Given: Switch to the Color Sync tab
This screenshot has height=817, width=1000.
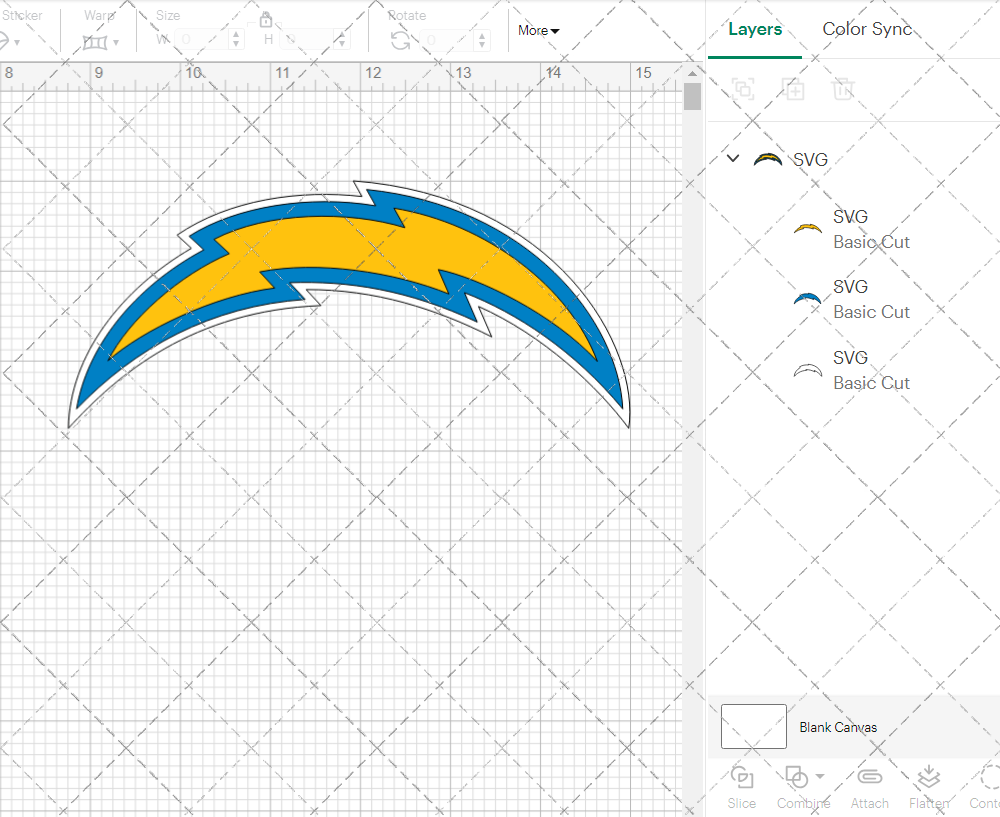Looking at the screenshot, I should coord(867,29).
